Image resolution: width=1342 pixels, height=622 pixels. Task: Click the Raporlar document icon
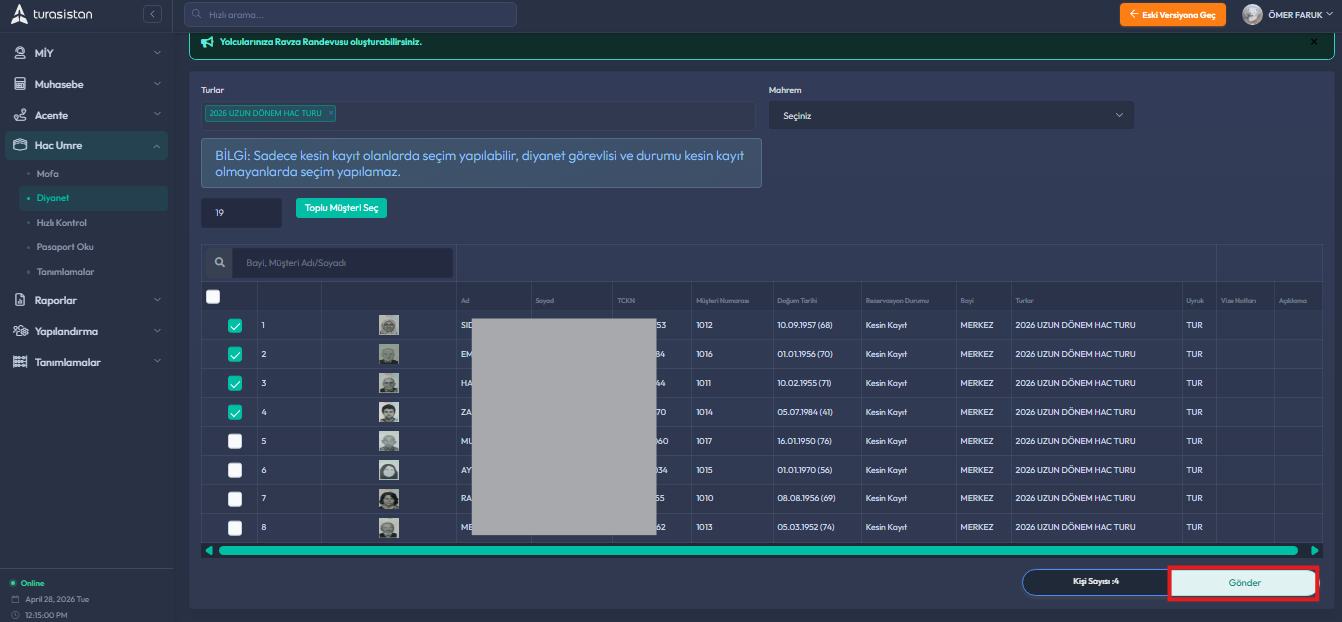pyautogui.click(x=20, y=300)
